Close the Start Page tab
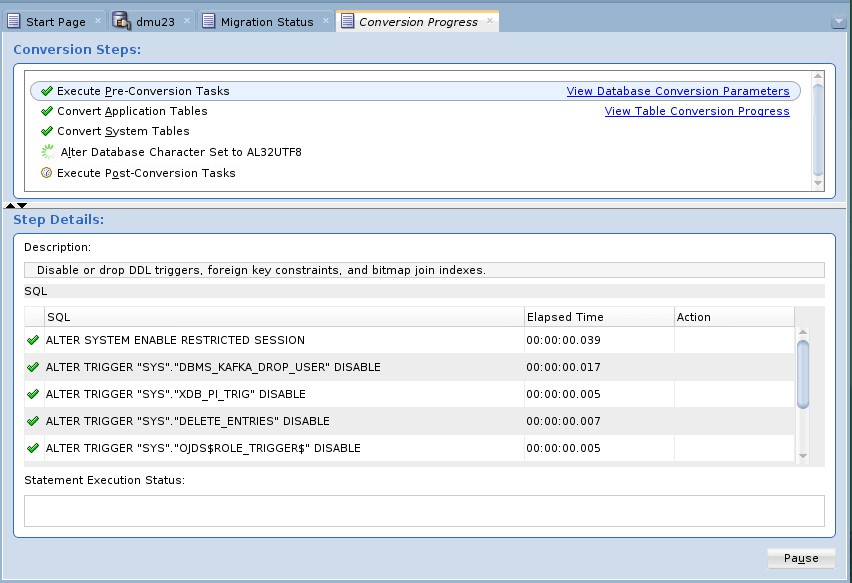The height and width of the screenshot is (583, 852). tap(98, 21)
